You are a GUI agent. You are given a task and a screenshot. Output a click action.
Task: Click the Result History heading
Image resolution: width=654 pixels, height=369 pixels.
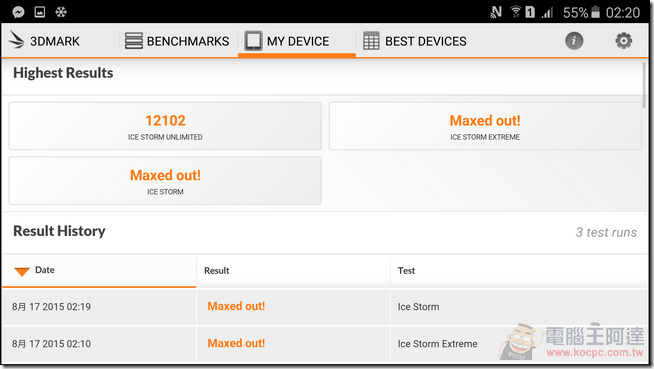pyautogui.click(x=59, y=231)
